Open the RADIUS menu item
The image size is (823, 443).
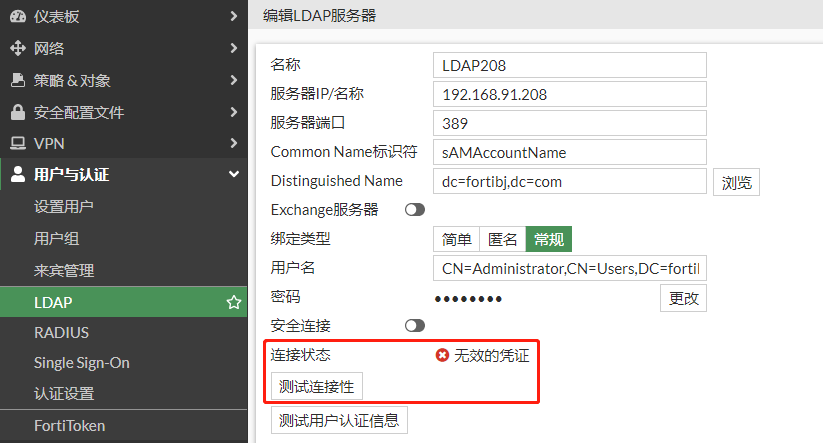[62, 332]
